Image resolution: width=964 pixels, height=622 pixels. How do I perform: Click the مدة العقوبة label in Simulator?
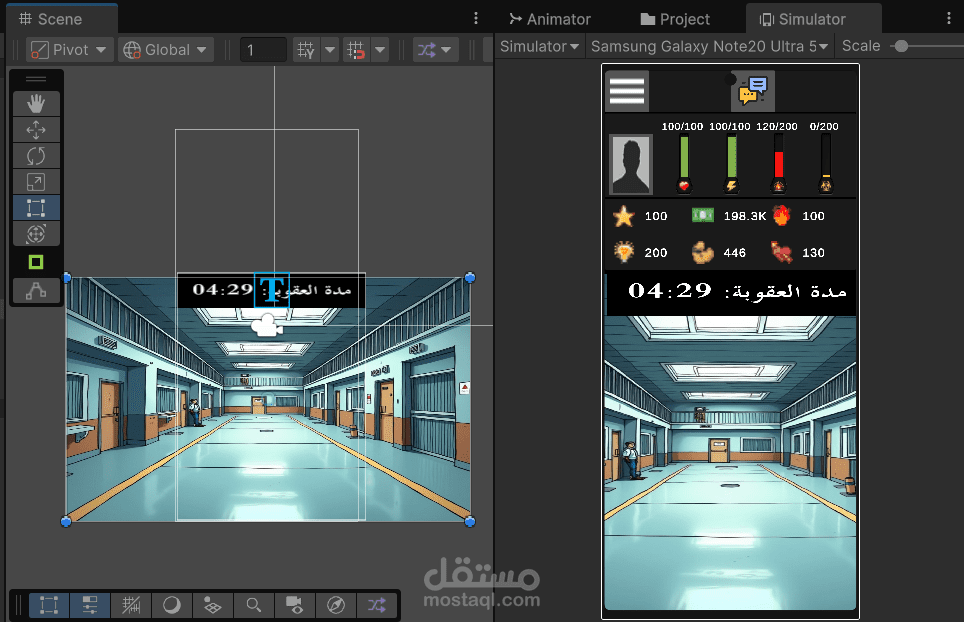tap(786, 292)
